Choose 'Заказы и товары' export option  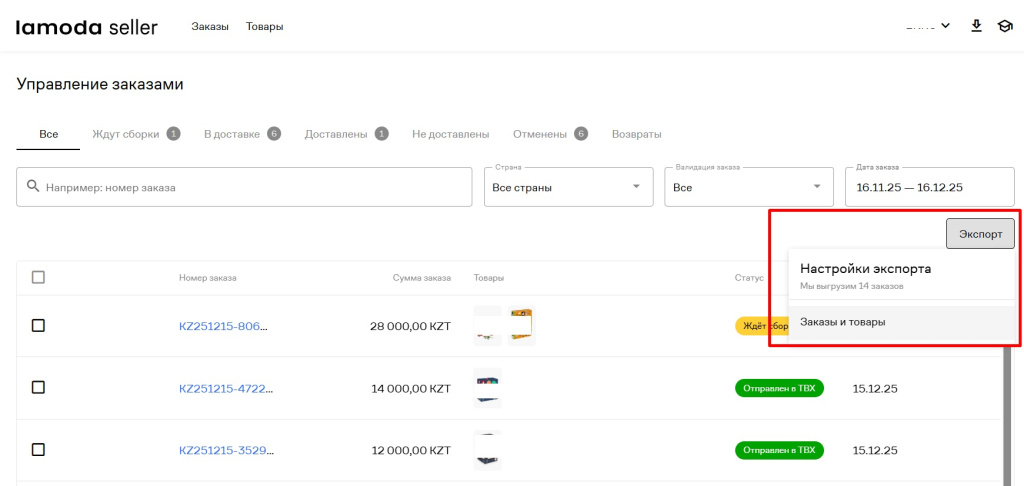(843, 322)
